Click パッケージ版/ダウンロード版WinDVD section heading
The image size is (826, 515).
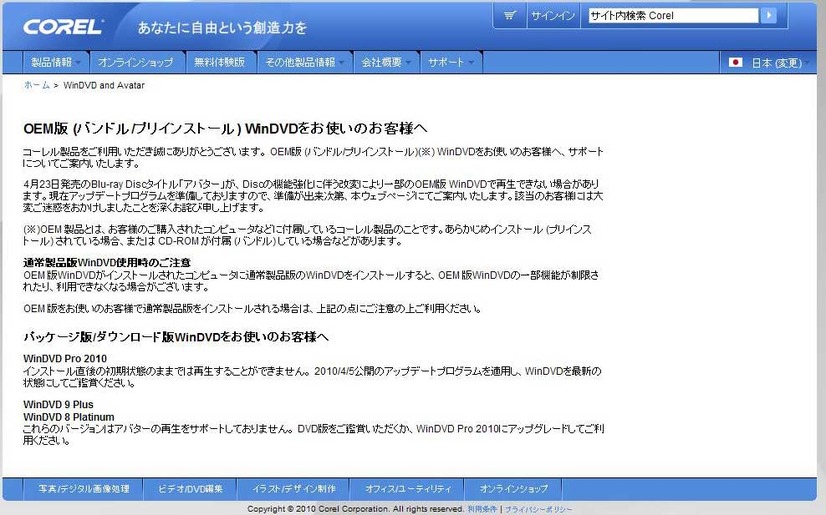tap(176, 337)
